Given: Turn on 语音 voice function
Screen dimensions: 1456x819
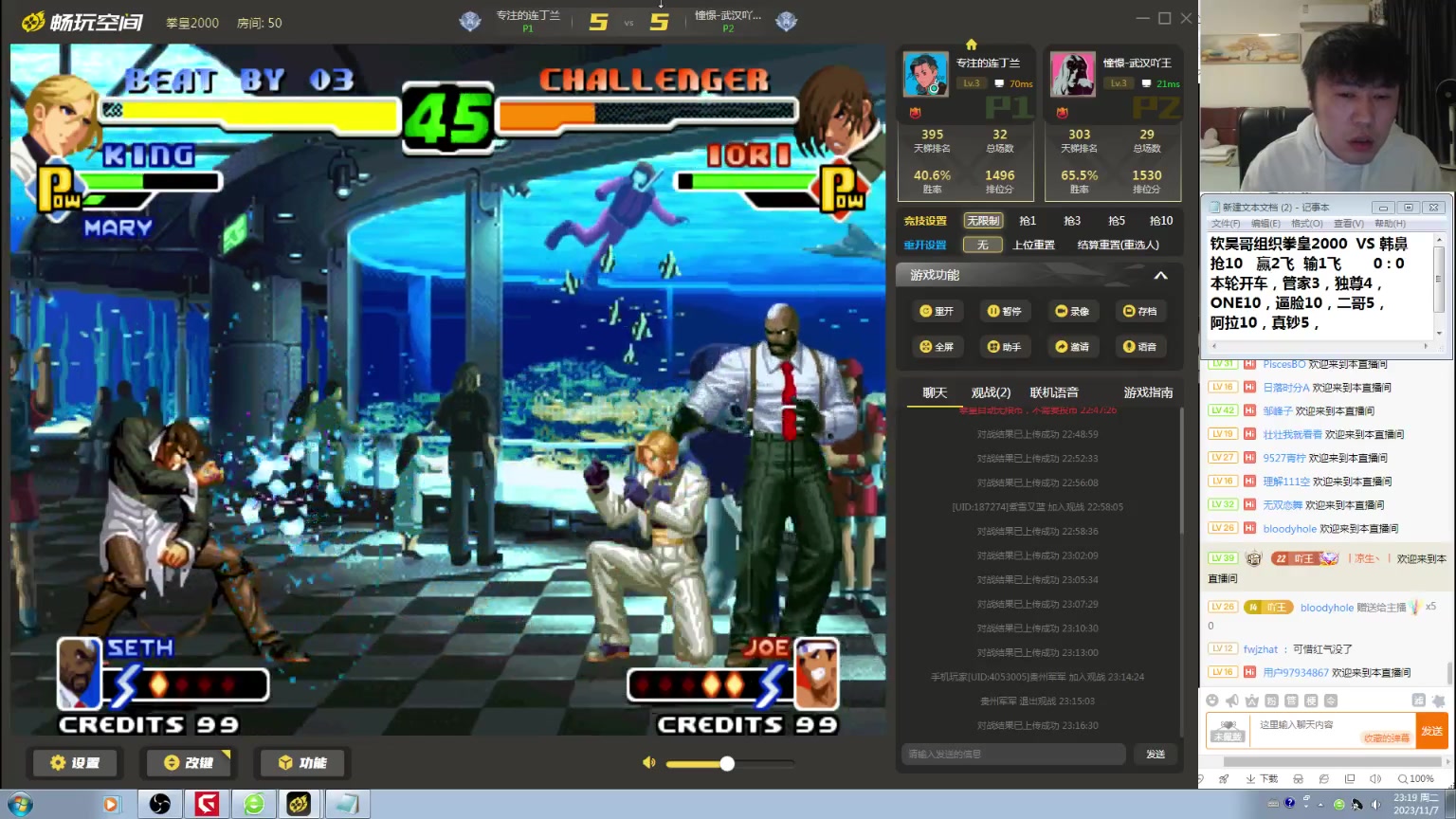Looking at the screenshot, I should [1139, 347].
